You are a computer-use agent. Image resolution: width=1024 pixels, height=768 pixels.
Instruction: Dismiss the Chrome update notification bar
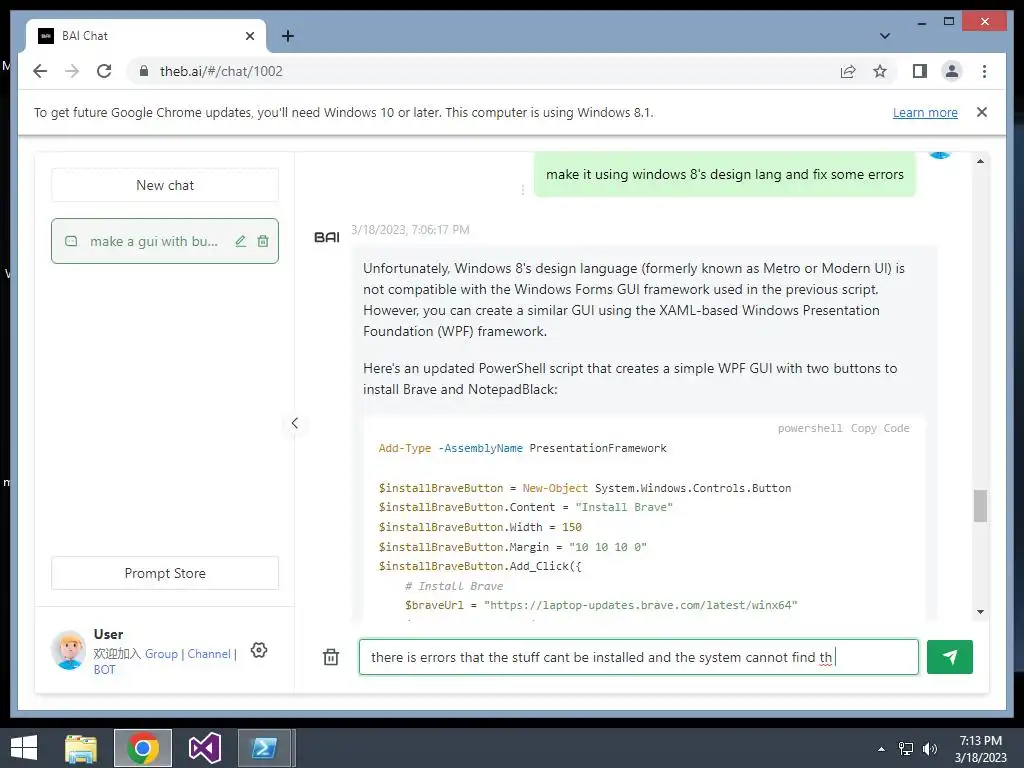(982, 112)
